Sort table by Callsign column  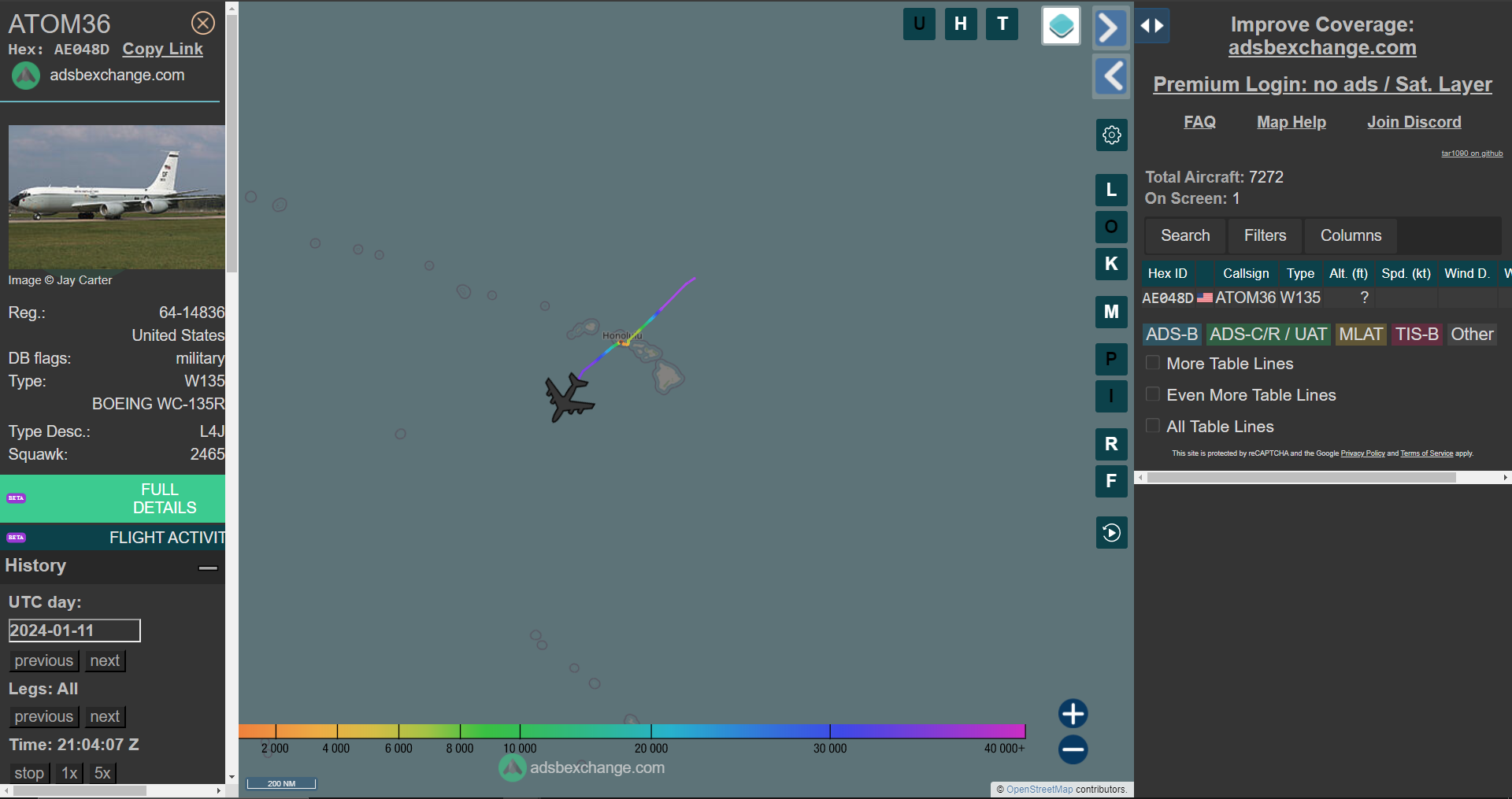coord(1246,273)
